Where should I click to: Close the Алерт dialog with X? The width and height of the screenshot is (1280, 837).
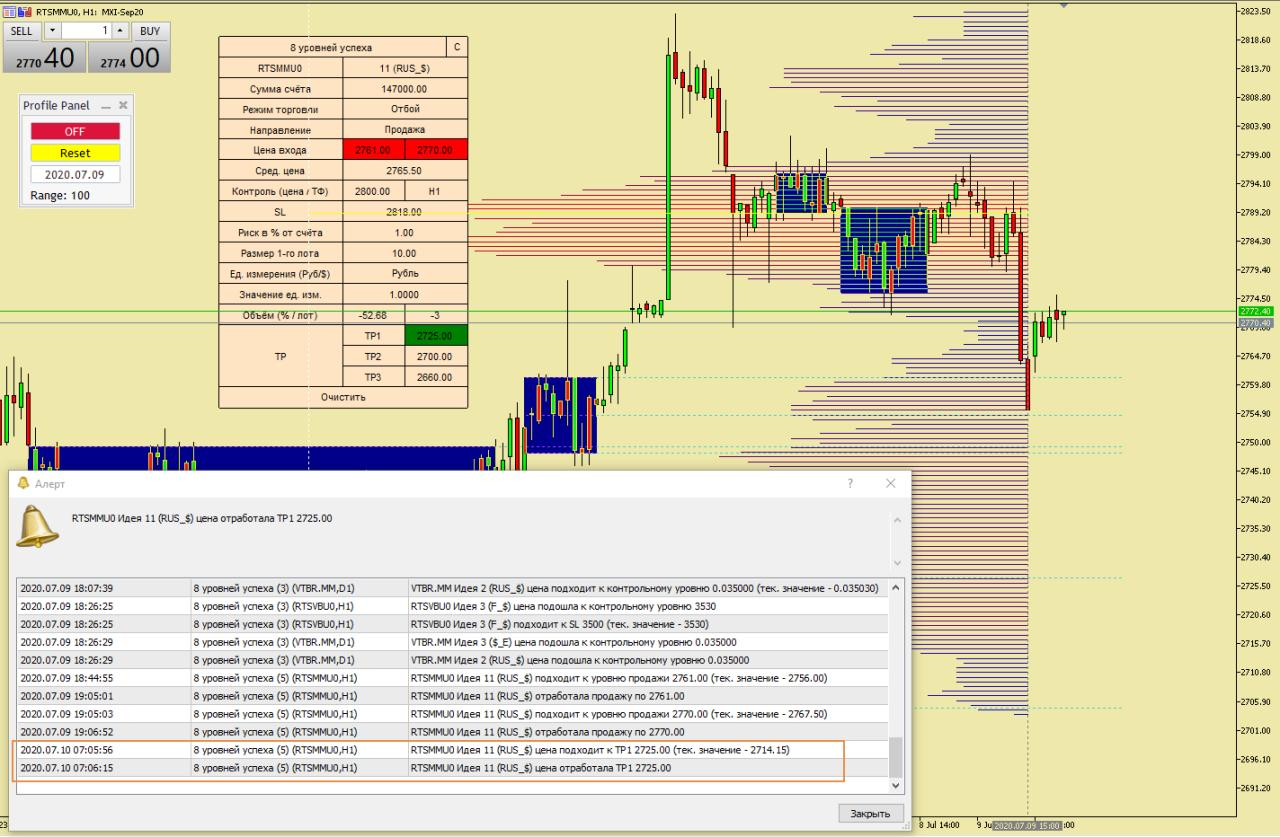point(891,483)
